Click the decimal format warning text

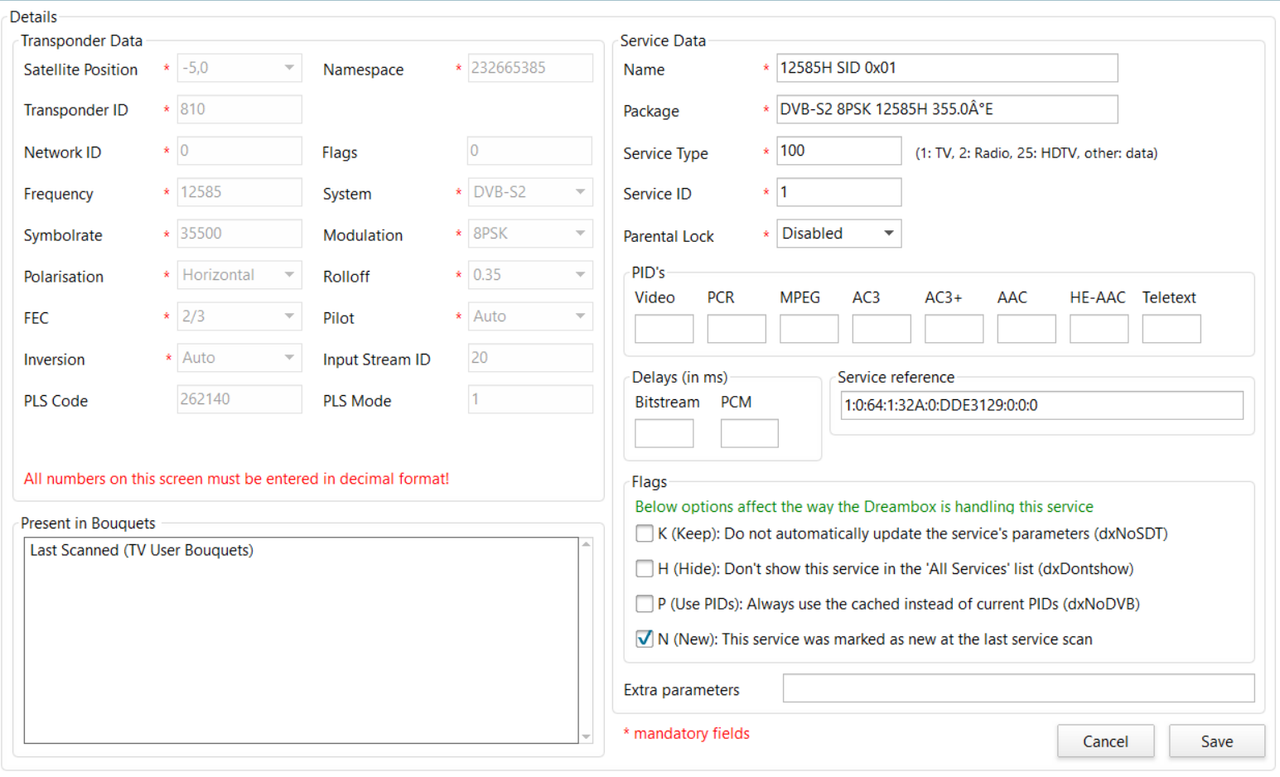[x=237, y=479]
